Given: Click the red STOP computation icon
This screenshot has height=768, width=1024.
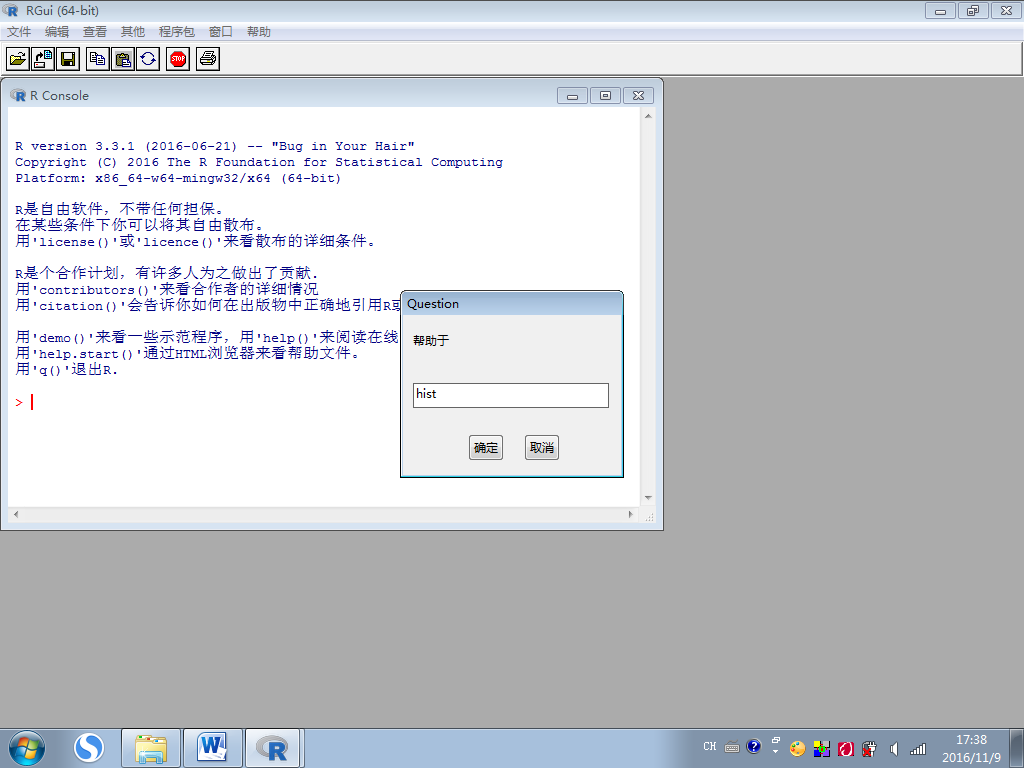Looking at the screenshot, I should (x=178, y=59).
